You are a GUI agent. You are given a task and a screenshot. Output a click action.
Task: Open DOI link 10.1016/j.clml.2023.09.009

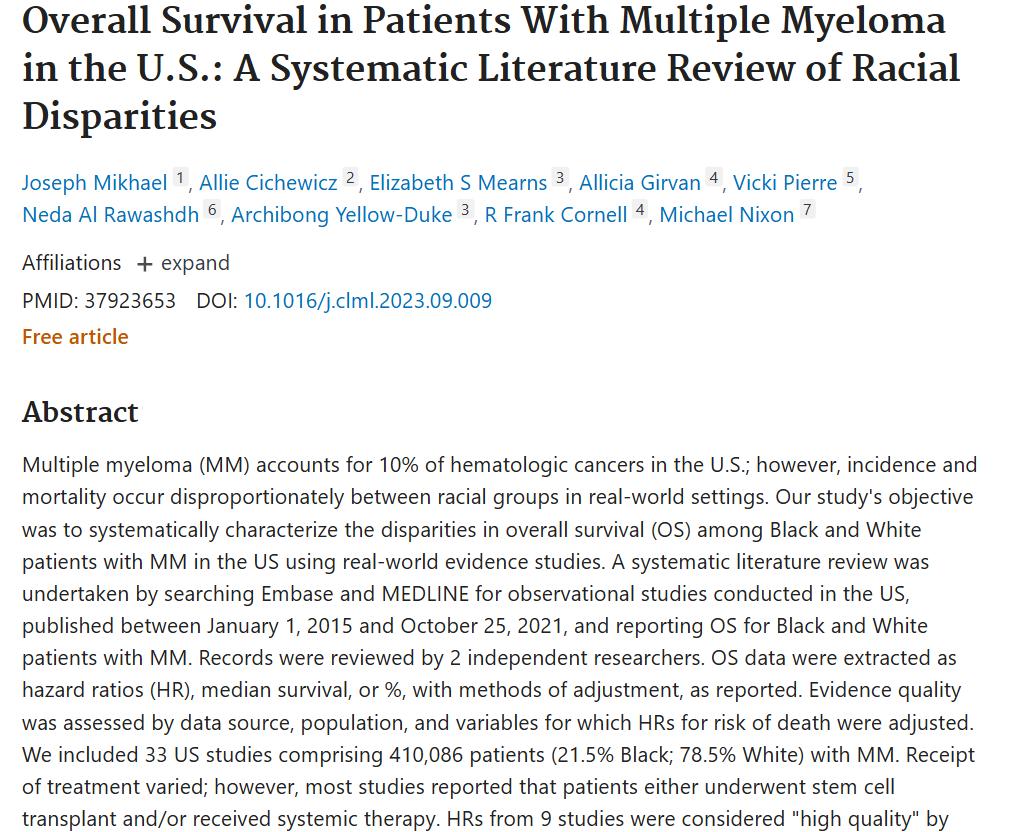pos(368,301)
